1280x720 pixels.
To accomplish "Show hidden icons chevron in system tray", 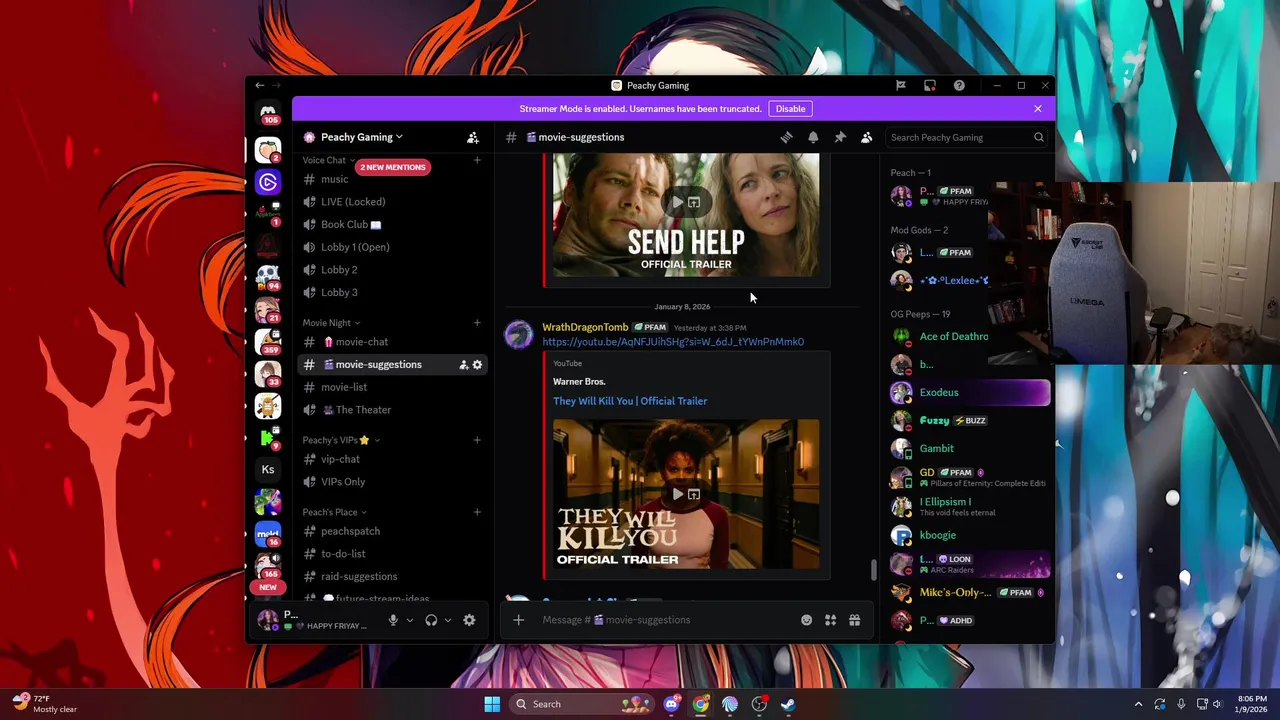I will click(1138, 704).
